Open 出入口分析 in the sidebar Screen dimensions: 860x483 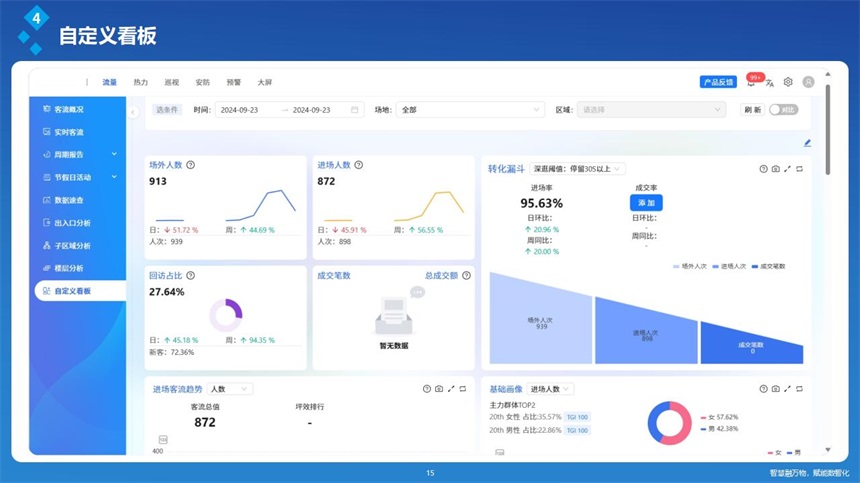pos(72,222)
